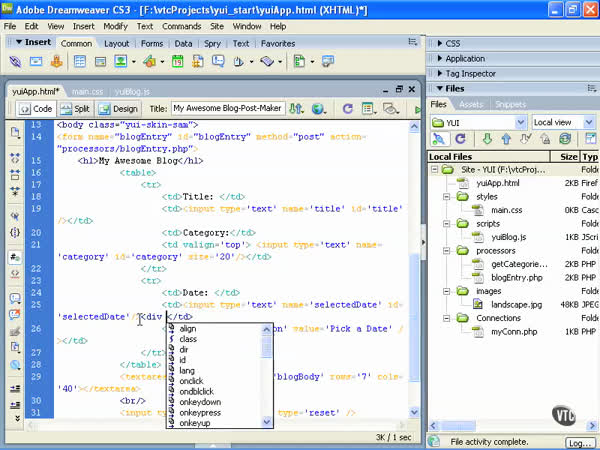600x450 pixels.
Task: Open the Commands menu
Action: click(181, 25)
